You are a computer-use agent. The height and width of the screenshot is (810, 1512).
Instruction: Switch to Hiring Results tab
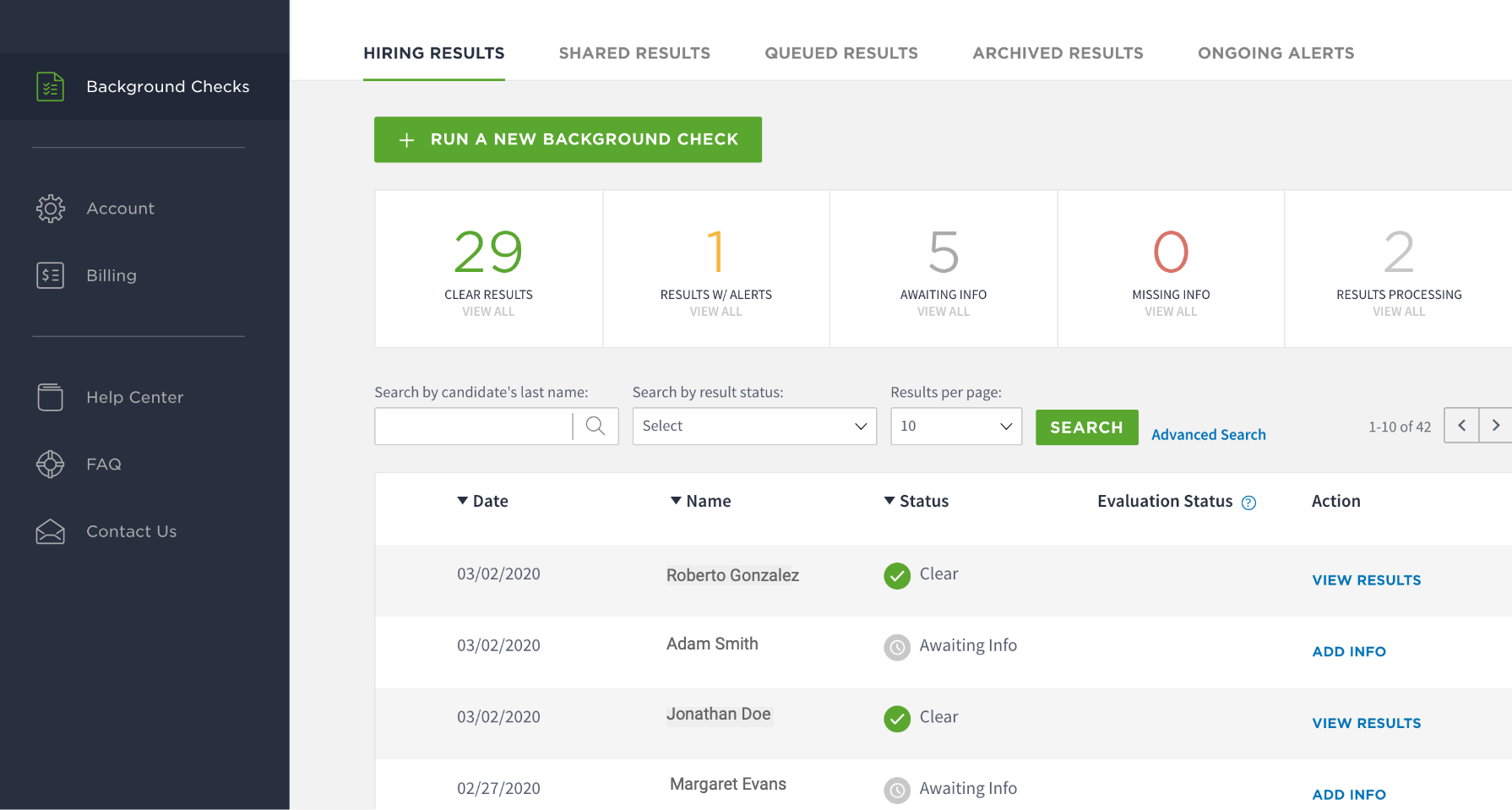click(434, 53)
